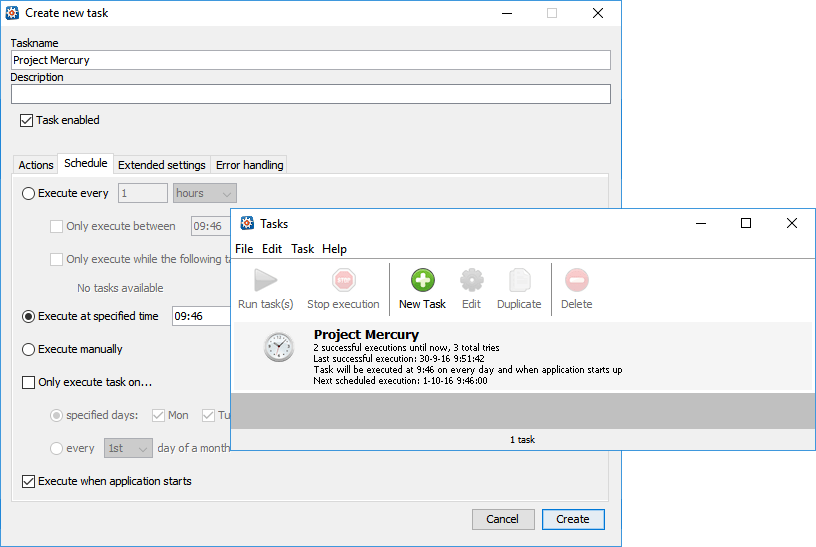Select the clock icon of Project Mercury task
Image resolution: width=816 pixels, height=547 pixels.
pyautogui.click(x=279, y=347)
